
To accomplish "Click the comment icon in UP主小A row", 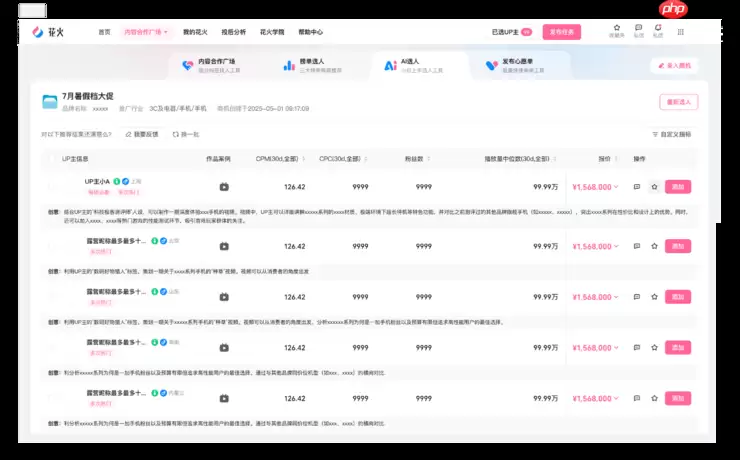I will pyautogui.click(x=637, y=187).
